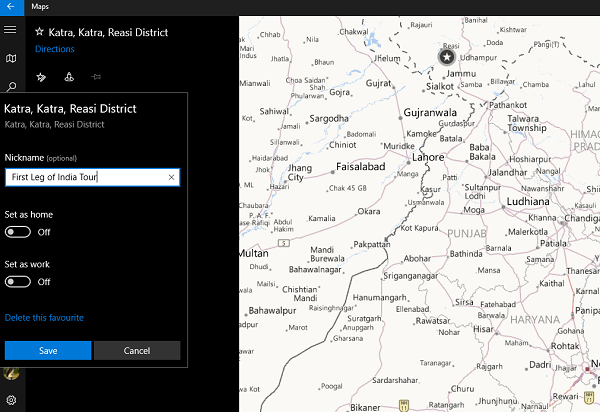This screenshot has width=600, height=412.
Task: Click the pin to Start icon
Action: [x=96, y=77]
